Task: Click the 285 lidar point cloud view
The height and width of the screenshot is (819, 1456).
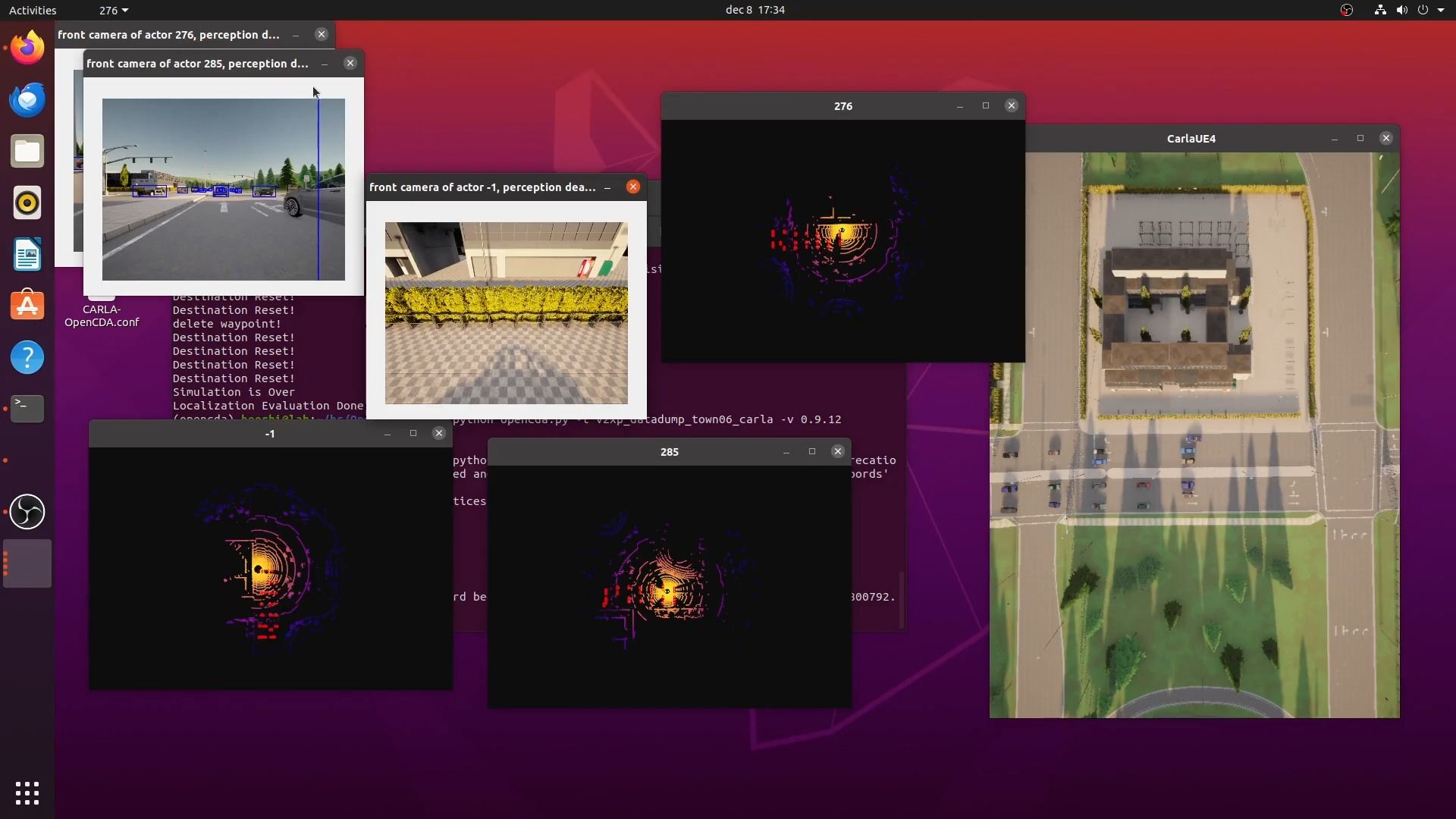Action: click(670, 586)
